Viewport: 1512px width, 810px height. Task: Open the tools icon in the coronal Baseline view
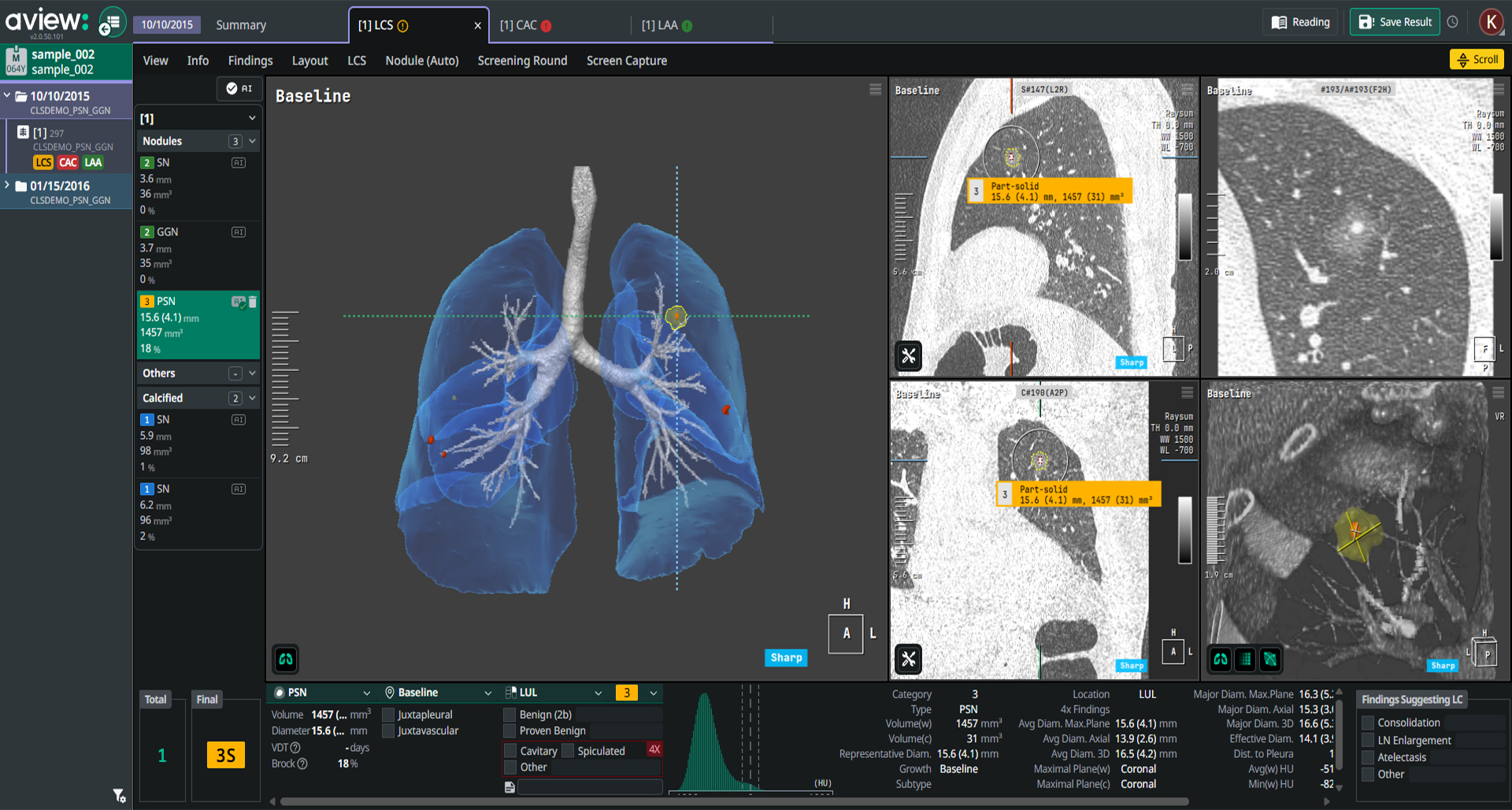pos(907,660)
